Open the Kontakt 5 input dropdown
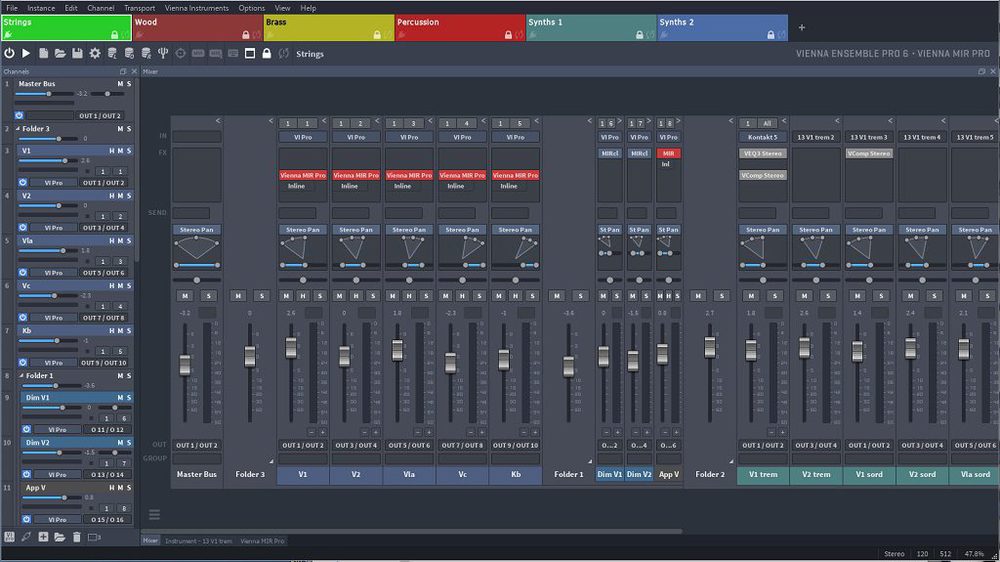The image size is (1000, 562). [x=763, y=137]
